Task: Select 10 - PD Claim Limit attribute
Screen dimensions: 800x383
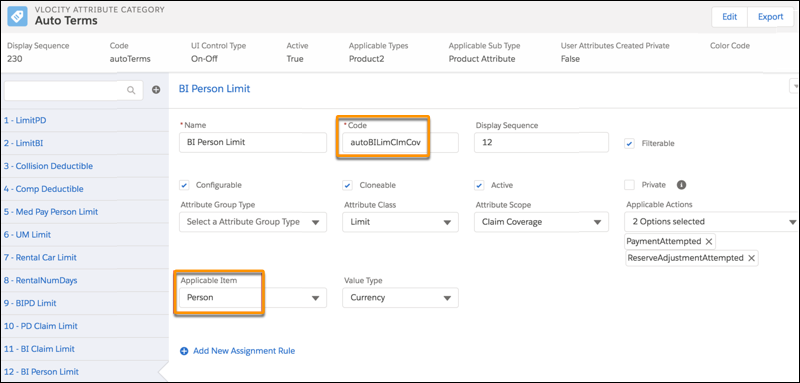Action: [x=85, y=326]
